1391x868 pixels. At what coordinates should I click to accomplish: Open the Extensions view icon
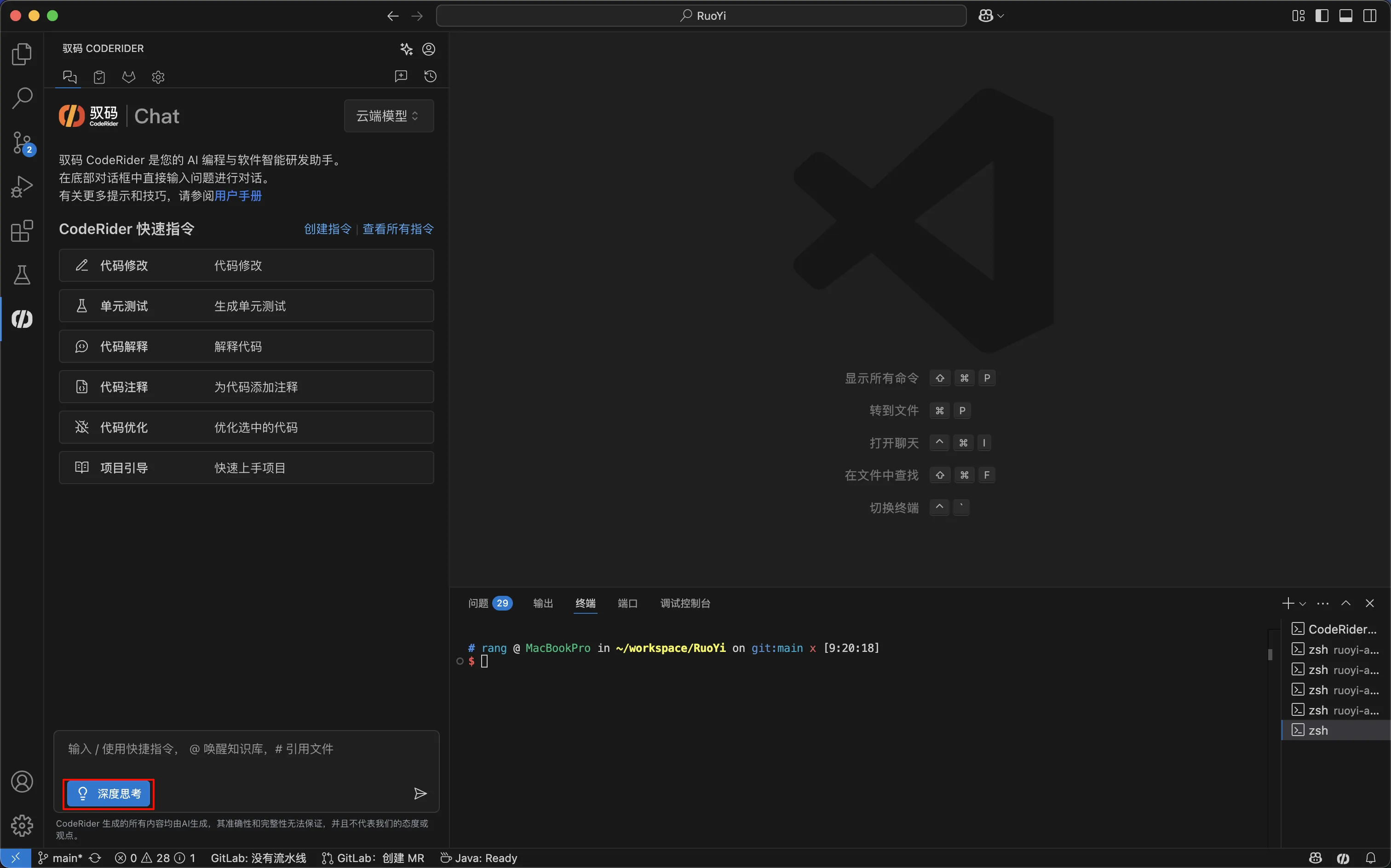pyautogui.click(x=22, y=231)
